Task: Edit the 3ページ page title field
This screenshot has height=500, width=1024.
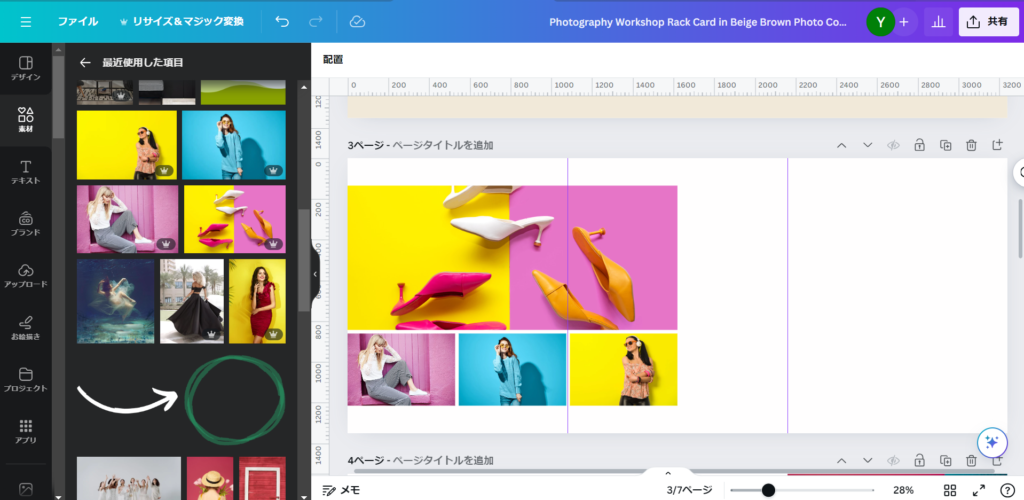Action: (442, 145)
